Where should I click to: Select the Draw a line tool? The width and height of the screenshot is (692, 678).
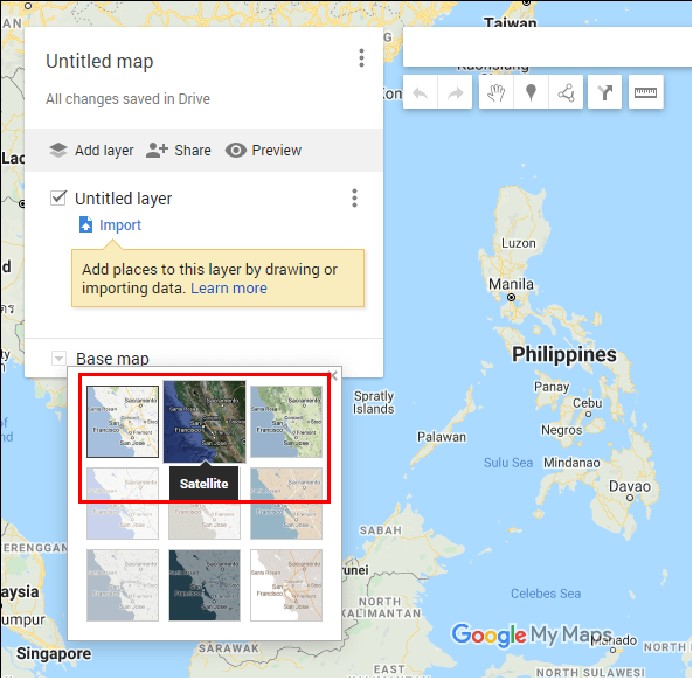click(x=566, y=94)
